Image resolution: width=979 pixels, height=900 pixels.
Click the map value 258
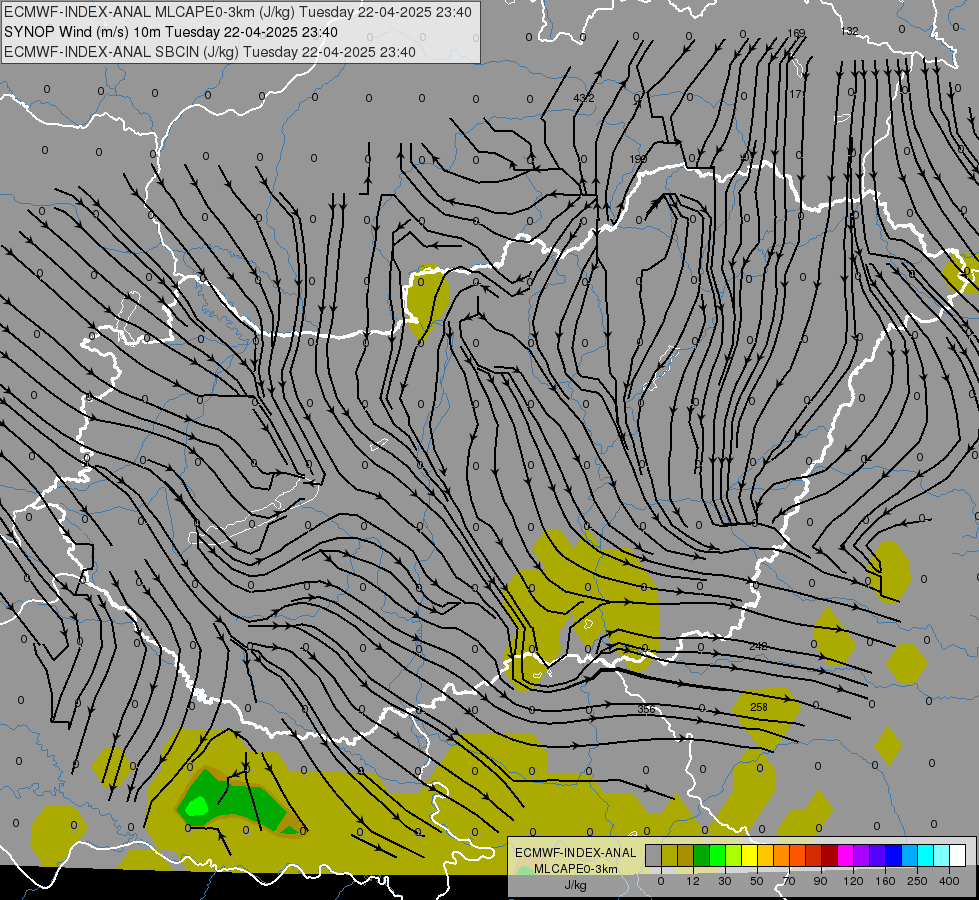tap(759, 707)
